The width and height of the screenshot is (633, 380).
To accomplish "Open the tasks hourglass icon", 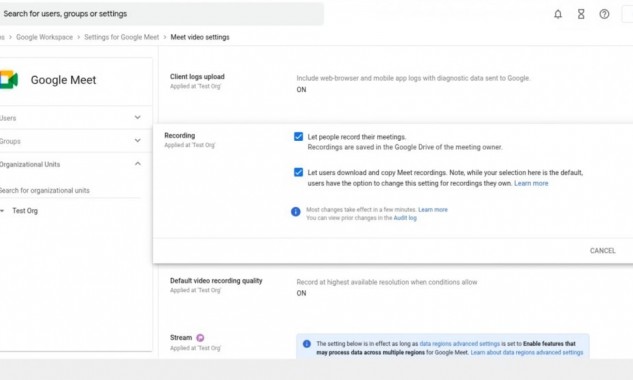I will click(581, 14).
